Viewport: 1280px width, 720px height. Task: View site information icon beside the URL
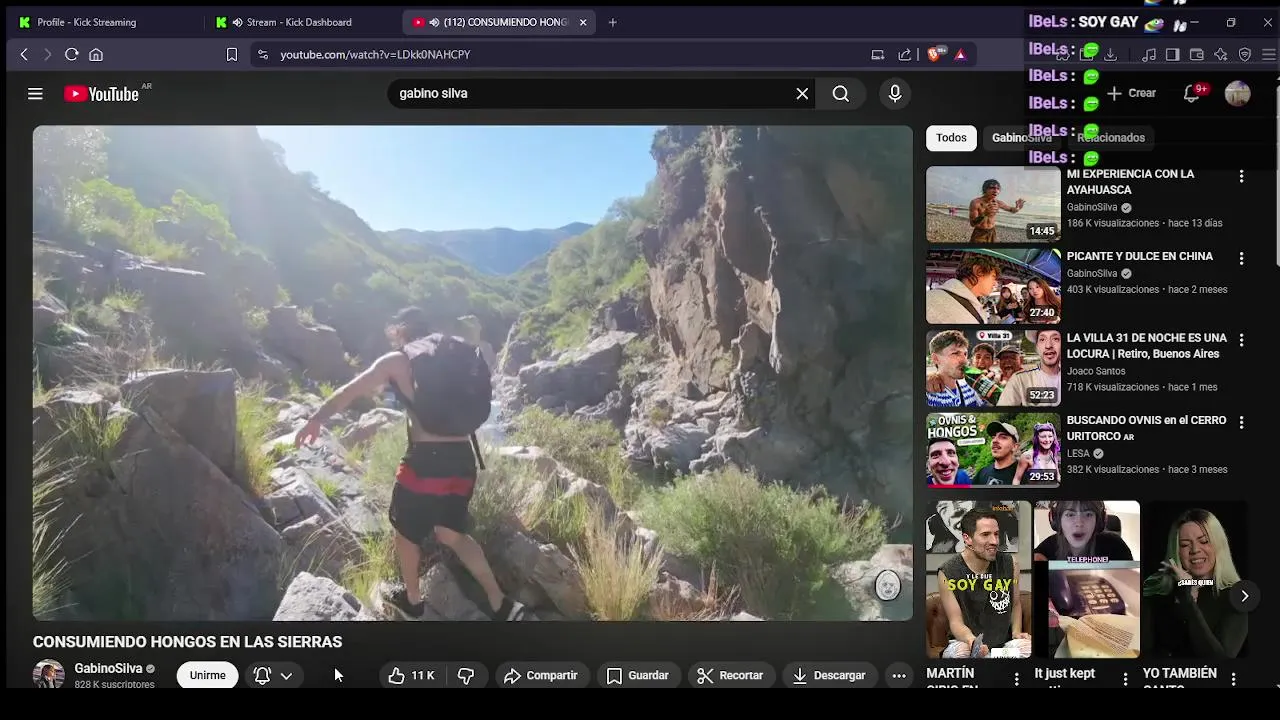pos(263,54)
